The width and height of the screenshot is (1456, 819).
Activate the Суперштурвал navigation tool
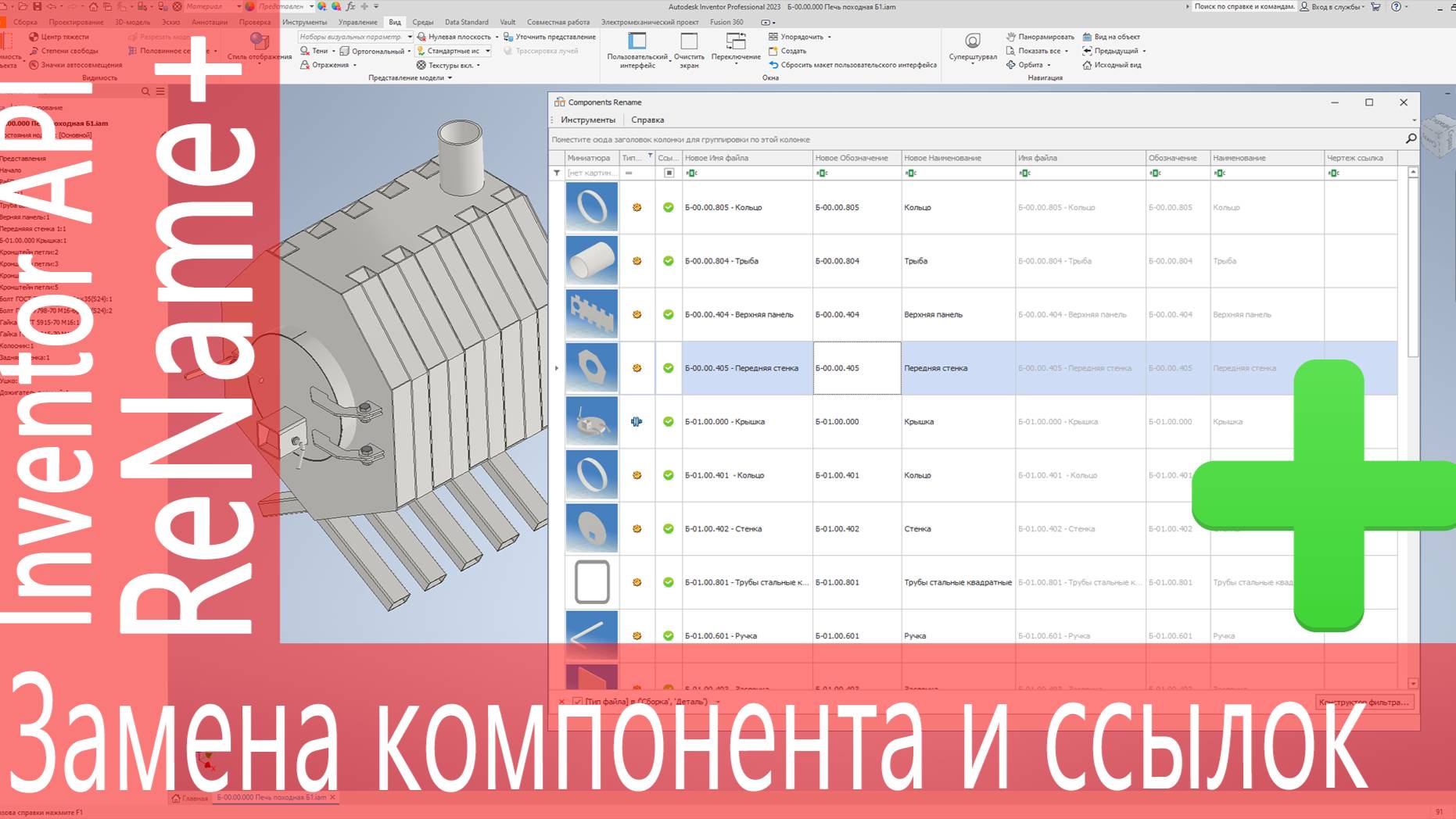(x=971, y=45)
